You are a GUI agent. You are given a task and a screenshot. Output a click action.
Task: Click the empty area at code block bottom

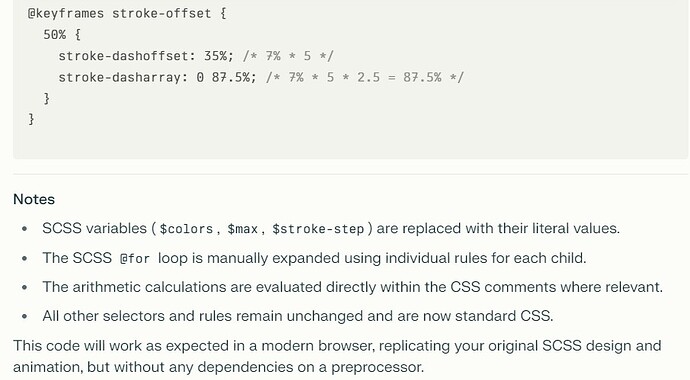coord(350,144)
